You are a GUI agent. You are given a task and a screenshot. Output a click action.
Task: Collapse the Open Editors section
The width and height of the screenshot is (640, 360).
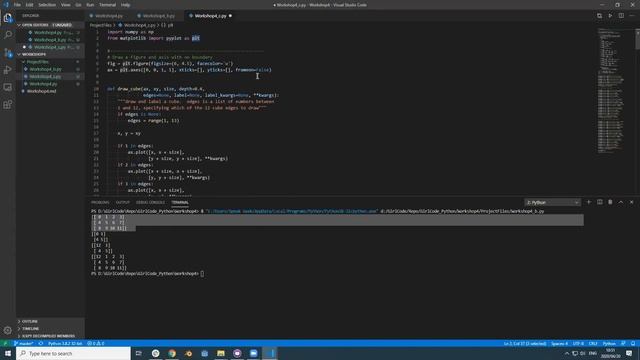tap(50, 25)
